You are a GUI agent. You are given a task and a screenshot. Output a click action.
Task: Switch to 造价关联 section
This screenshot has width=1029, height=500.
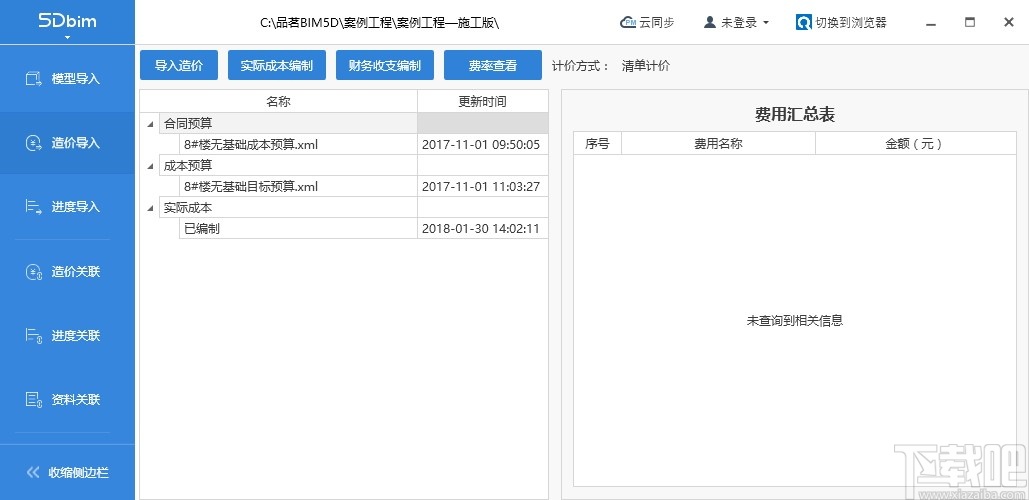(x=67, y=272)
